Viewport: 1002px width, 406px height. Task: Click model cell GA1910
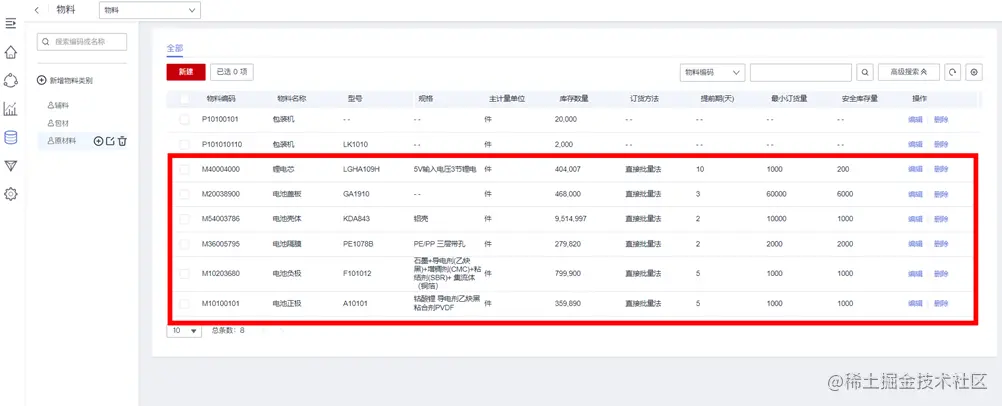[356, 194]
